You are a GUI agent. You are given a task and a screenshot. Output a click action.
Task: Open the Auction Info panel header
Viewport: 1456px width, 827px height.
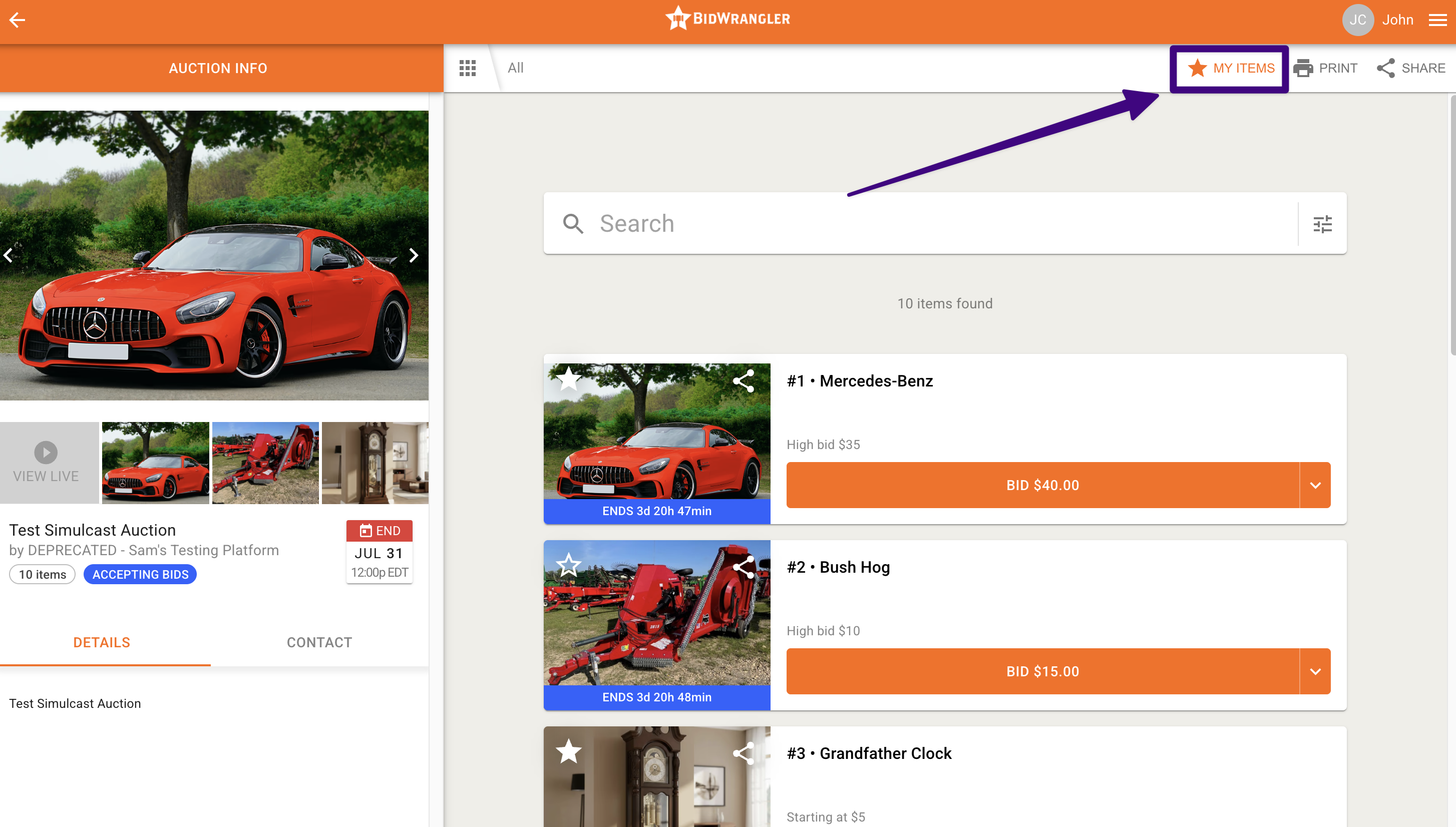pos(218,68)
